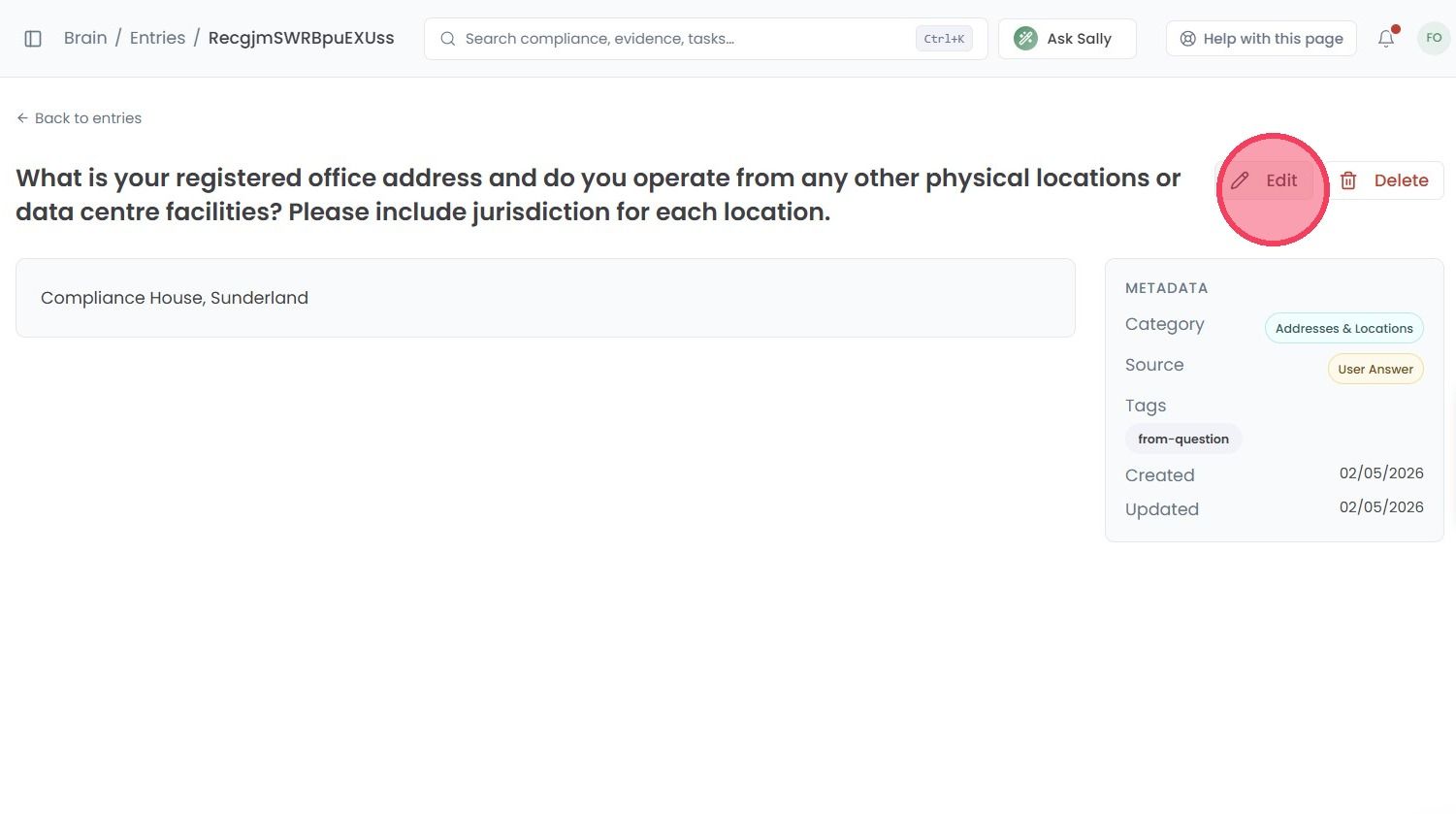Screen dimensions: 1456x814
Task: Open the notifications bell
Action: tap(1386, 39)
